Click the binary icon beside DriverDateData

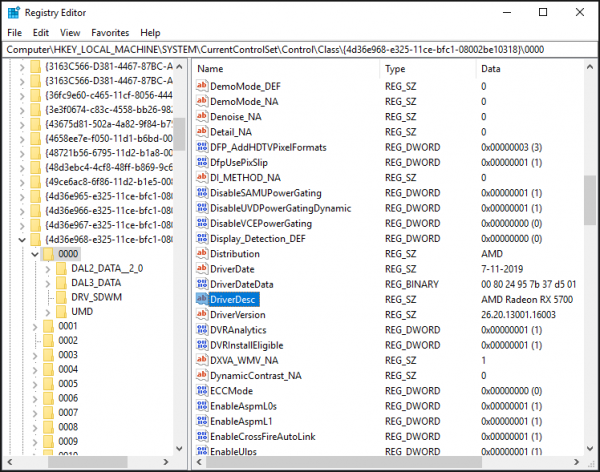[x=201, y=285]
